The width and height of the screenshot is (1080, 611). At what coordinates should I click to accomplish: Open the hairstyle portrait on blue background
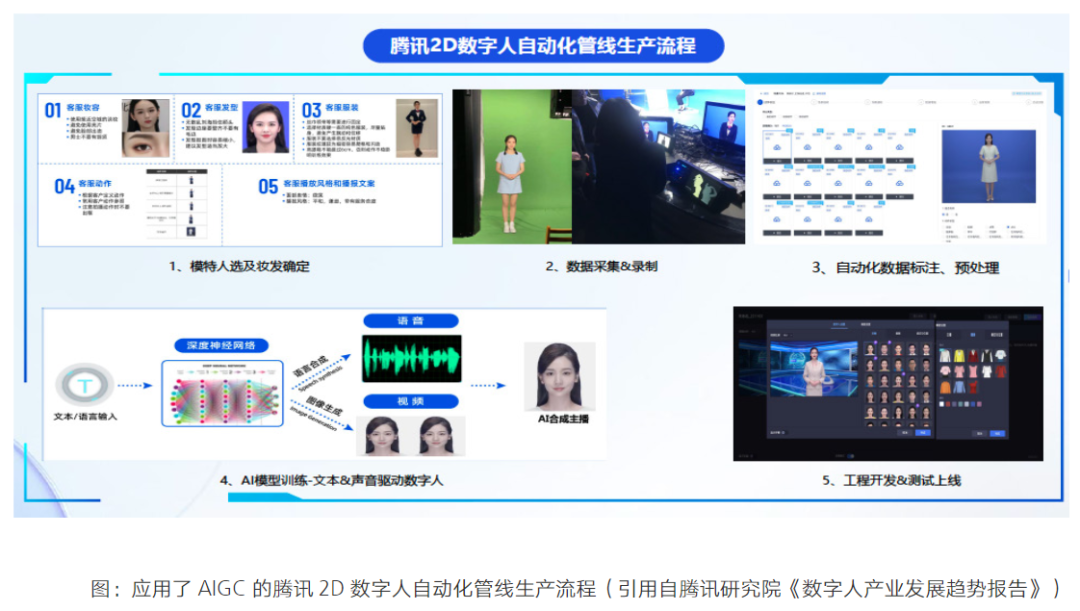266,127
